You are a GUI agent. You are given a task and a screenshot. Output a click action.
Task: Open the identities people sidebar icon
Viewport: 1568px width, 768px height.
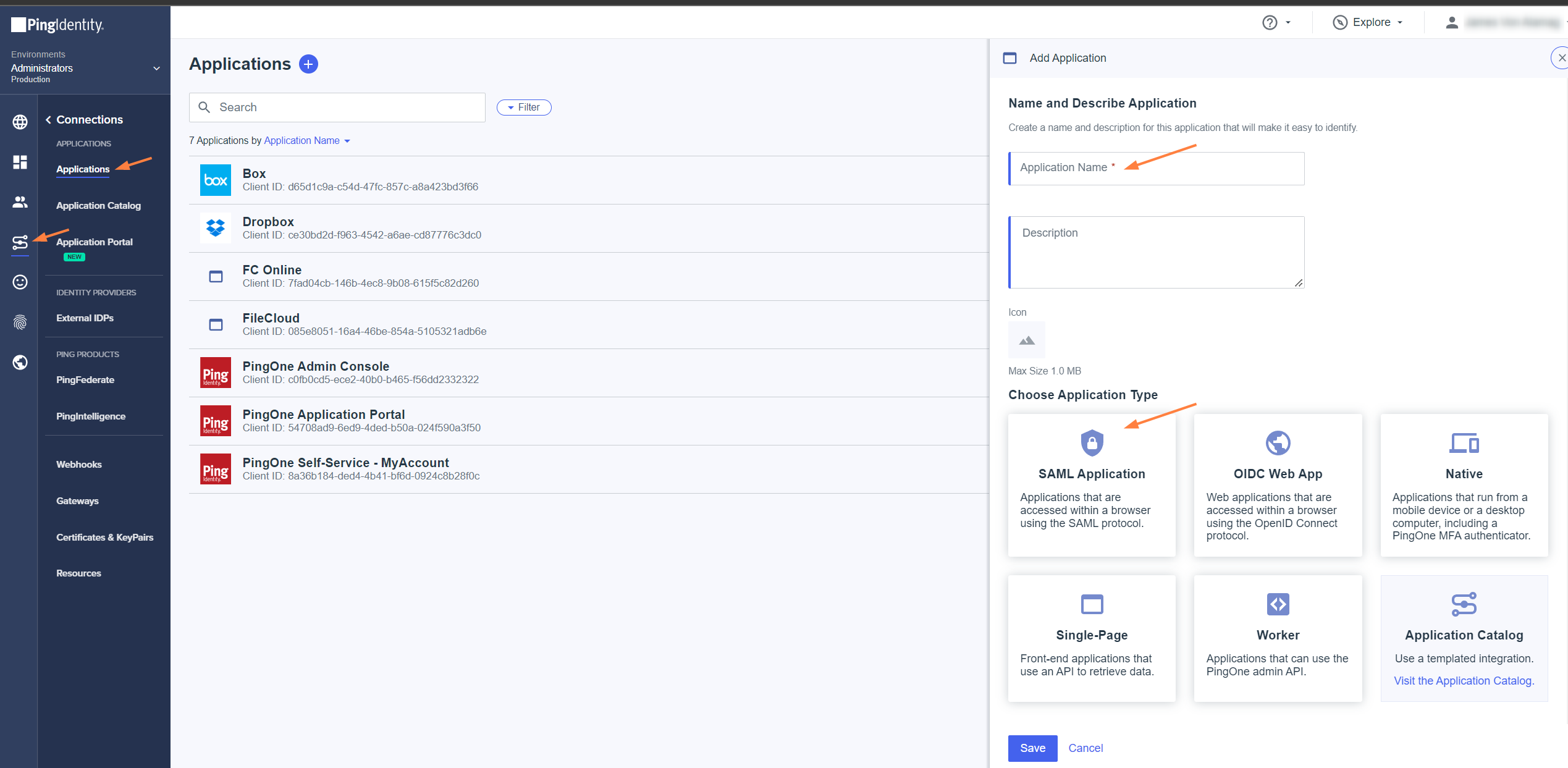click(x=20, y=202)
